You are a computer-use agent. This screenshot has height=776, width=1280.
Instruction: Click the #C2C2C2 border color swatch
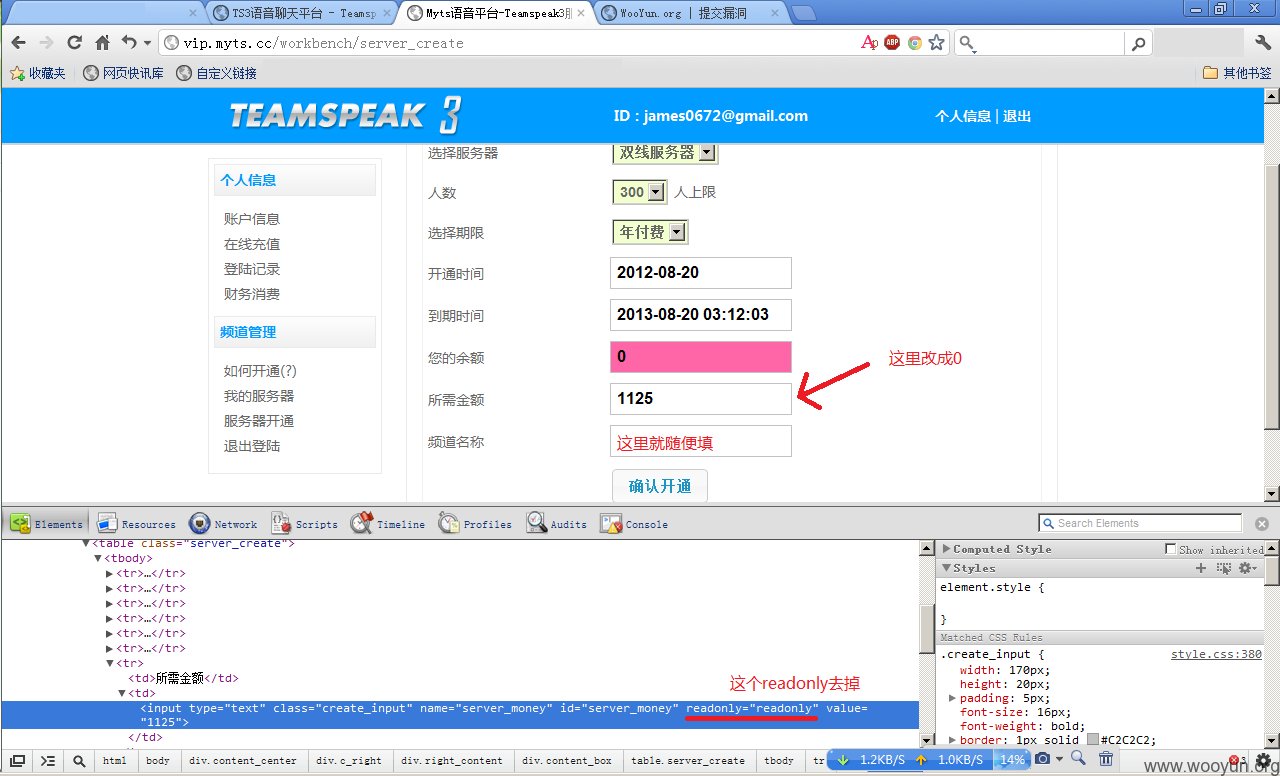pyautogui.click(x=1093, y=740)
